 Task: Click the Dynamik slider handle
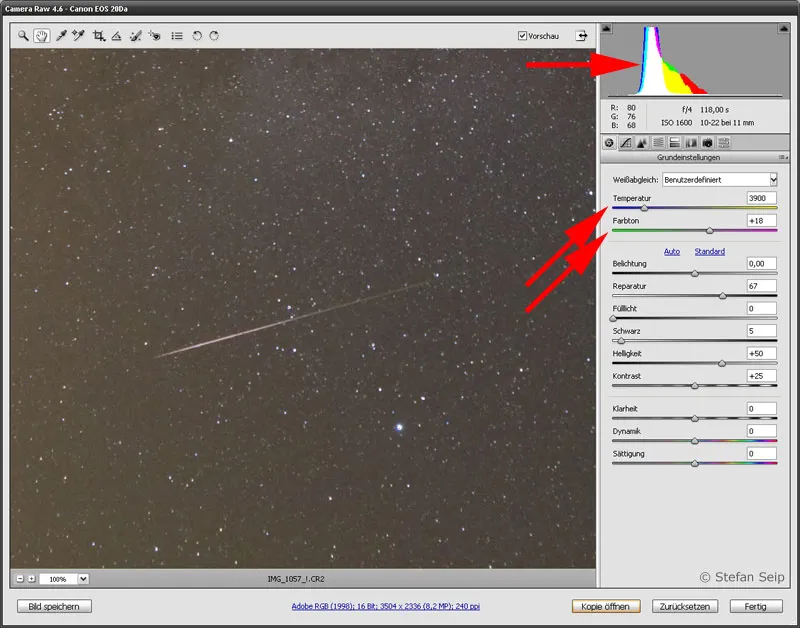tap(695, 441)
